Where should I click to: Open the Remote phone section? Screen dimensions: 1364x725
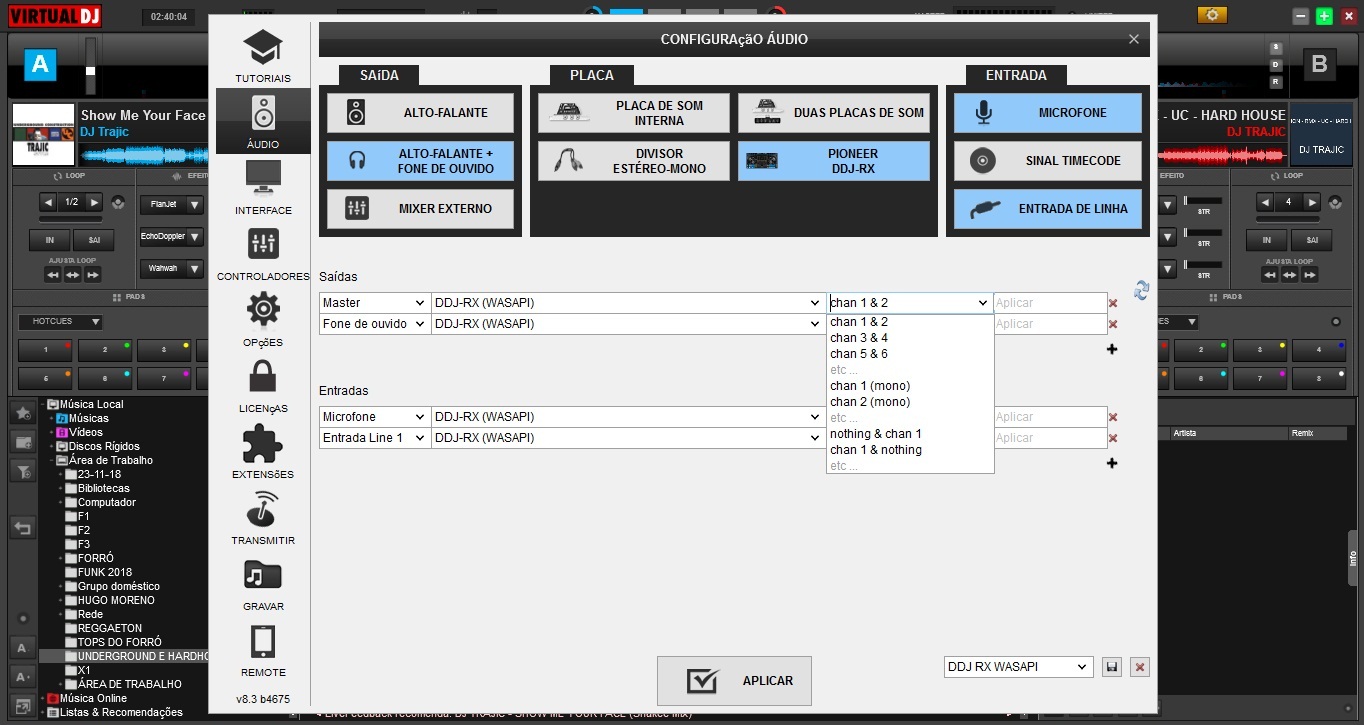[263, 650]
